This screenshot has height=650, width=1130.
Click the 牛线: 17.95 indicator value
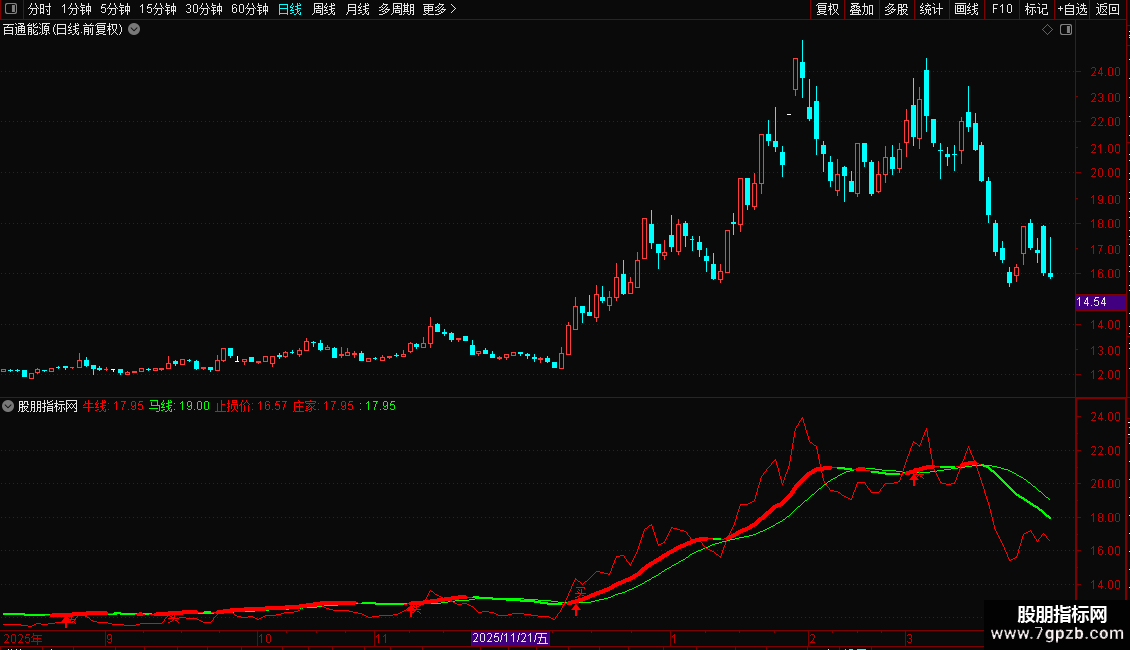(113, 406)
